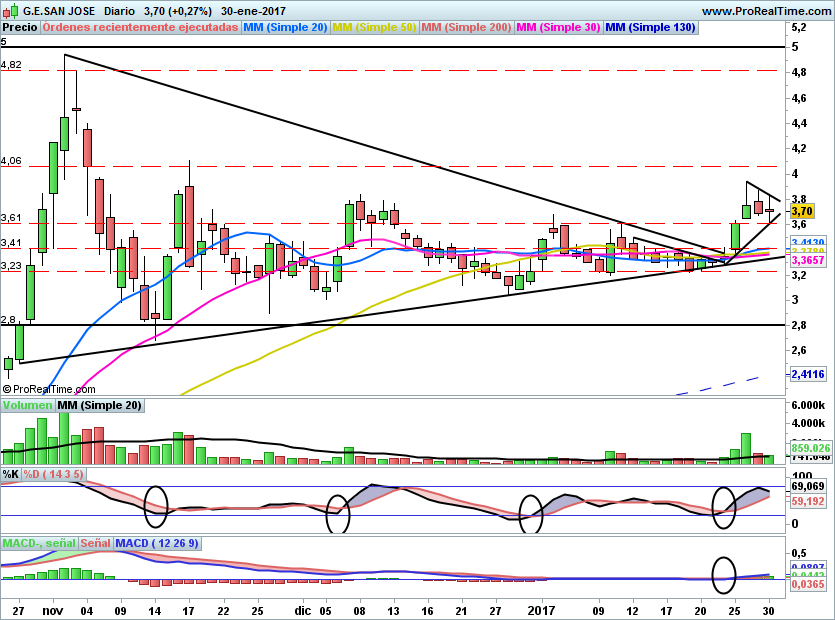Click the Volumen panel label
This screenshot has width=835, height=620.
27,405
